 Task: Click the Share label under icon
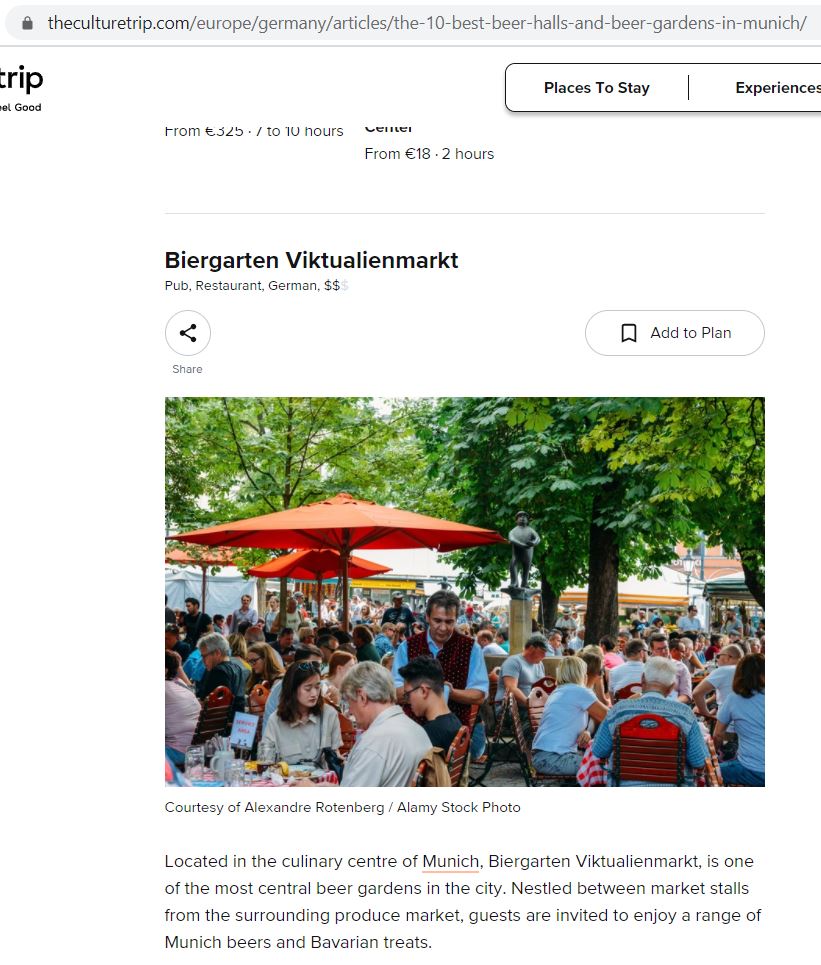coord(187,369)
